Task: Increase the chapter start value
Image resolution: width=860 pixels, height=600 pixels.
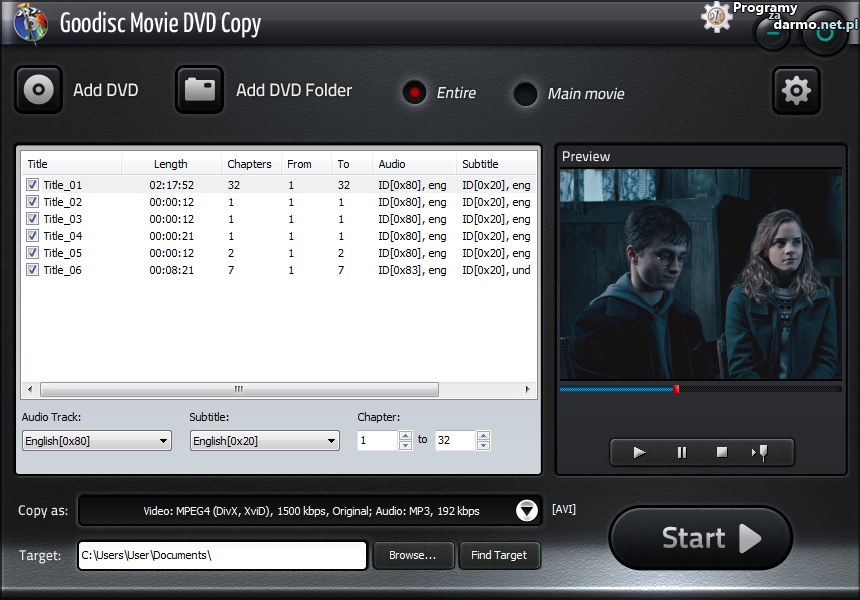Action: (405, 435)
